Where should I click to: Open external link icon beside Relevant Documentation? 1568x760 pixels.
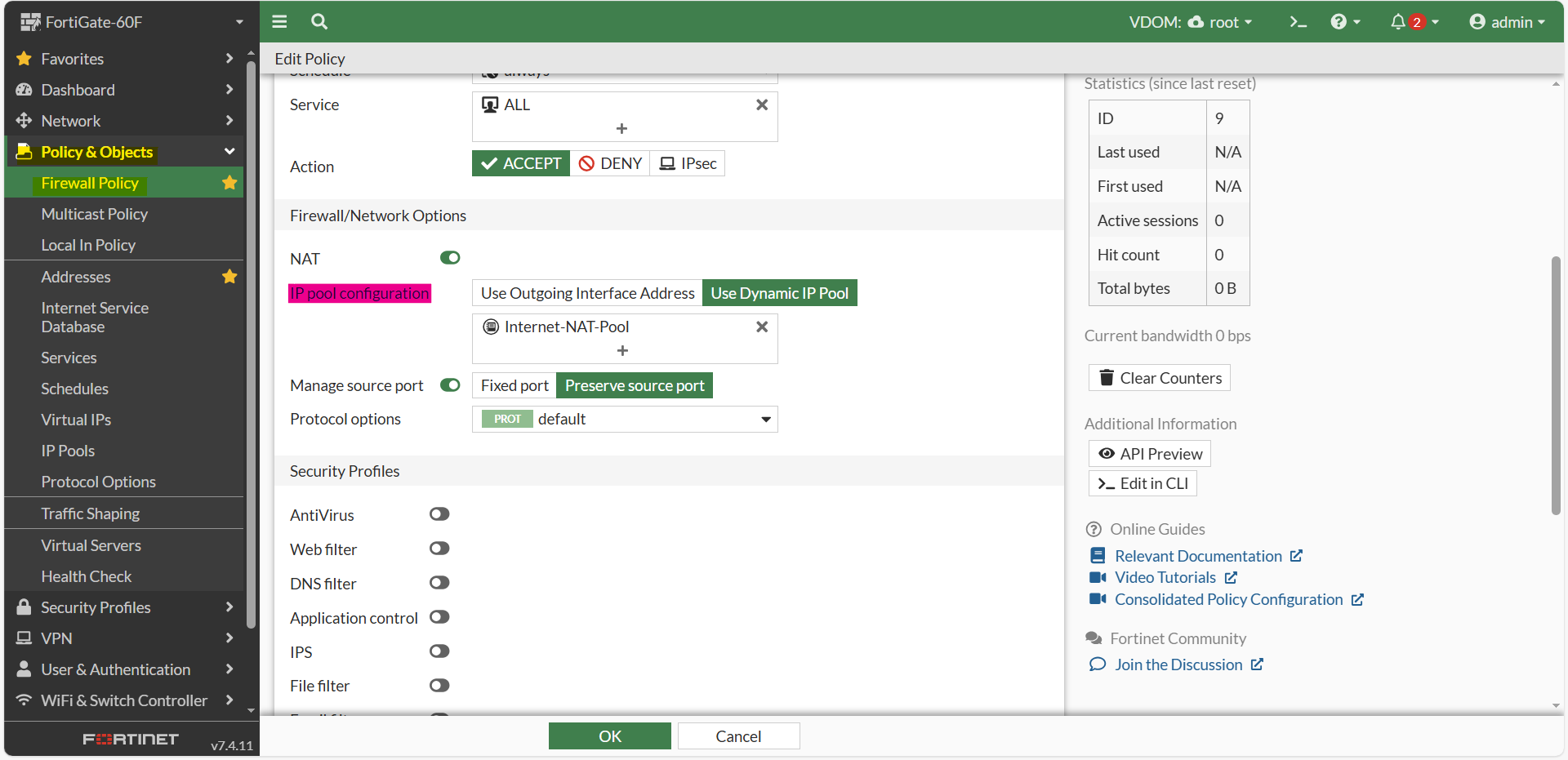point(1296,556)
